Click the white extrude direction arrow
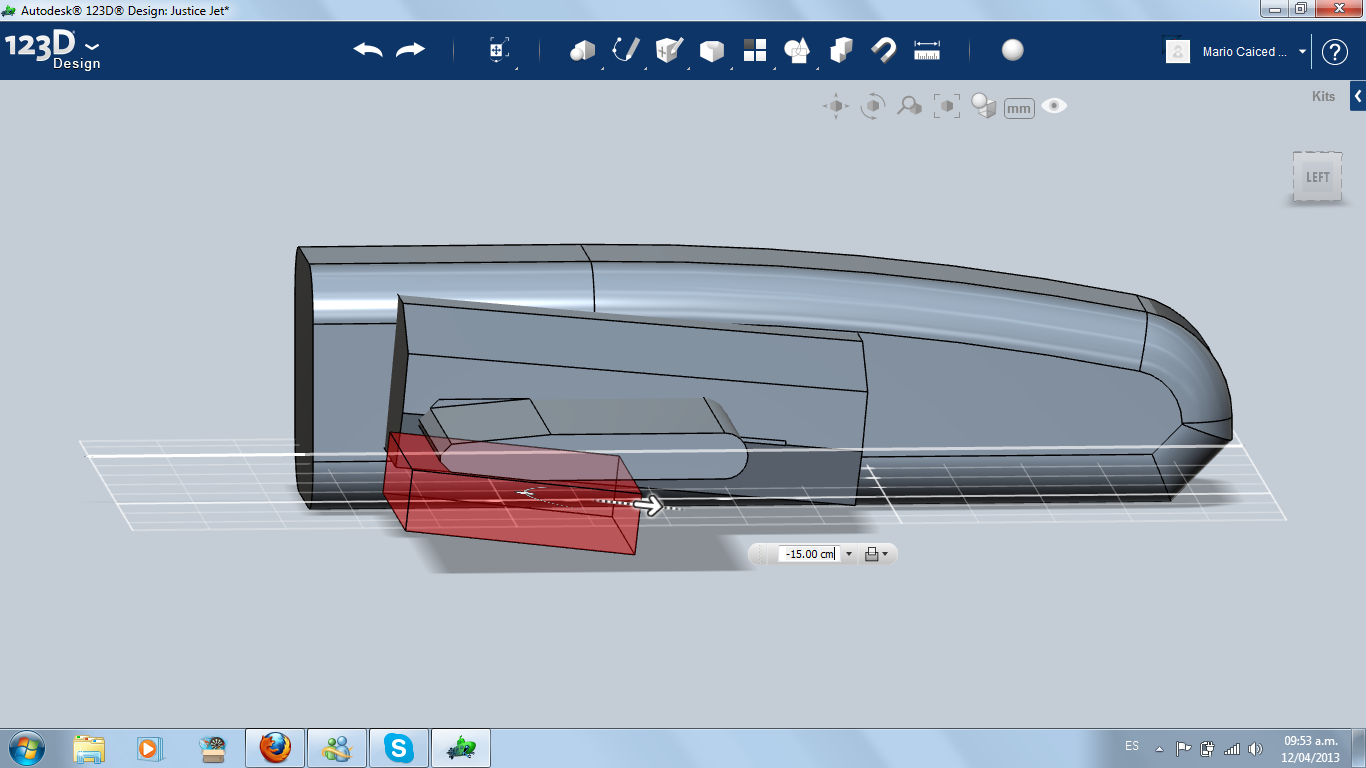Image resolution: width=1366 pixels, height=768 pixels. [x=649, y=506]
